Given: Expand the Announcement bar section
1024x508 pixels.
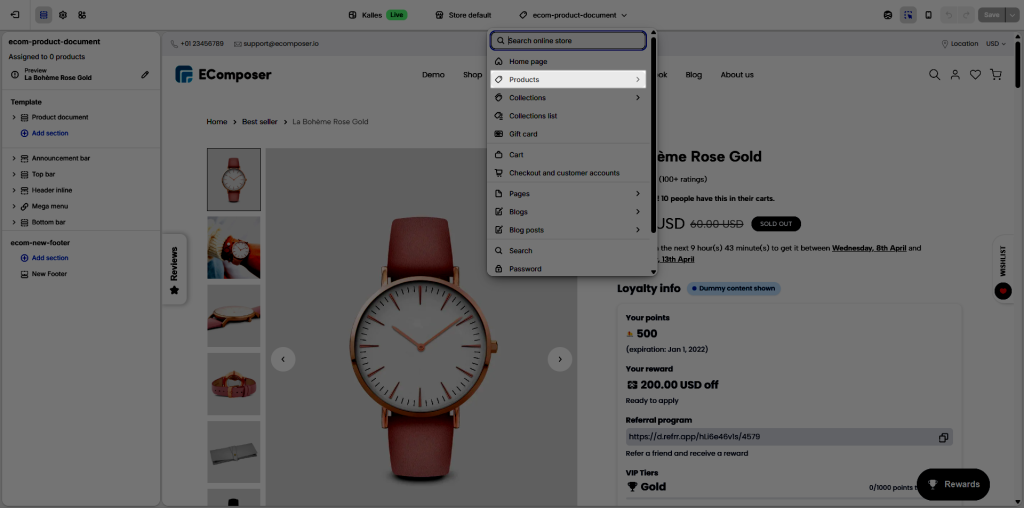Looking at the screenshot, I should tap(14, 158).
